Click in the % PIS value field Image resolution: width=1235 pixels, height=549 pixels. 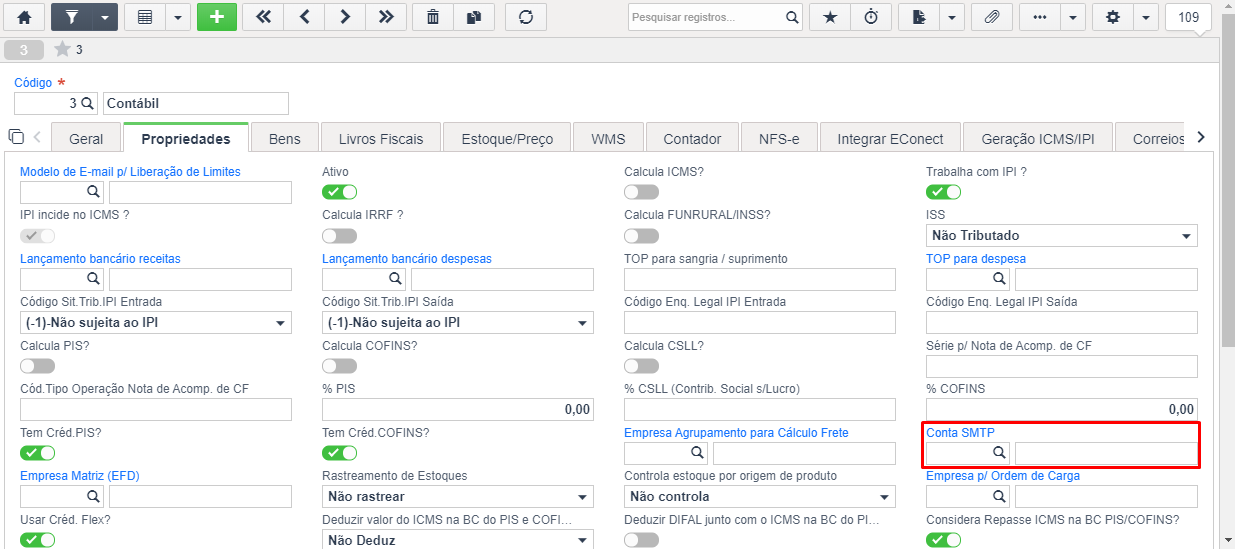point(458,410)
